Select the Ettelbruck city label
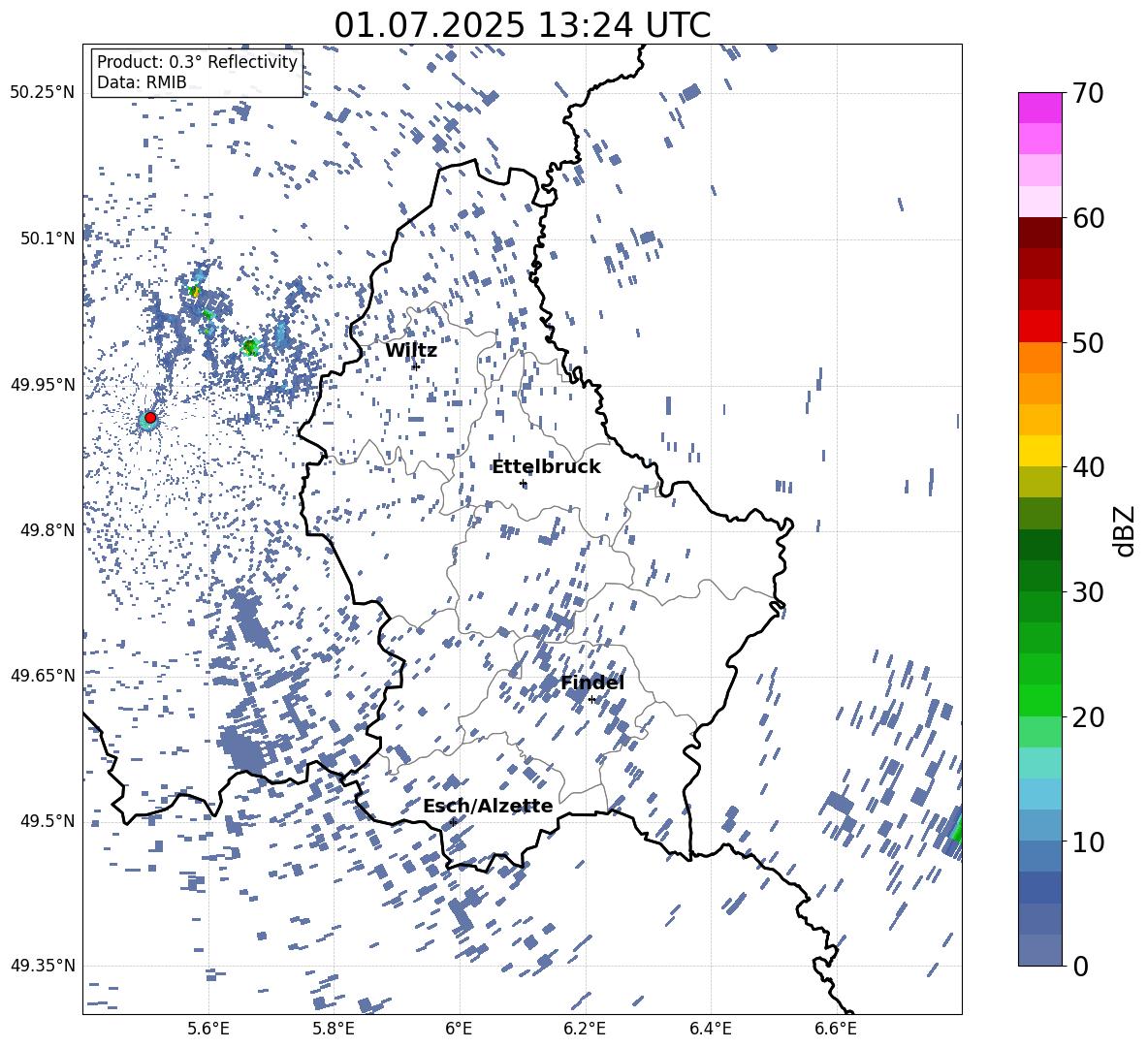Screen dimensions: 1148x1048 point(546,467)
